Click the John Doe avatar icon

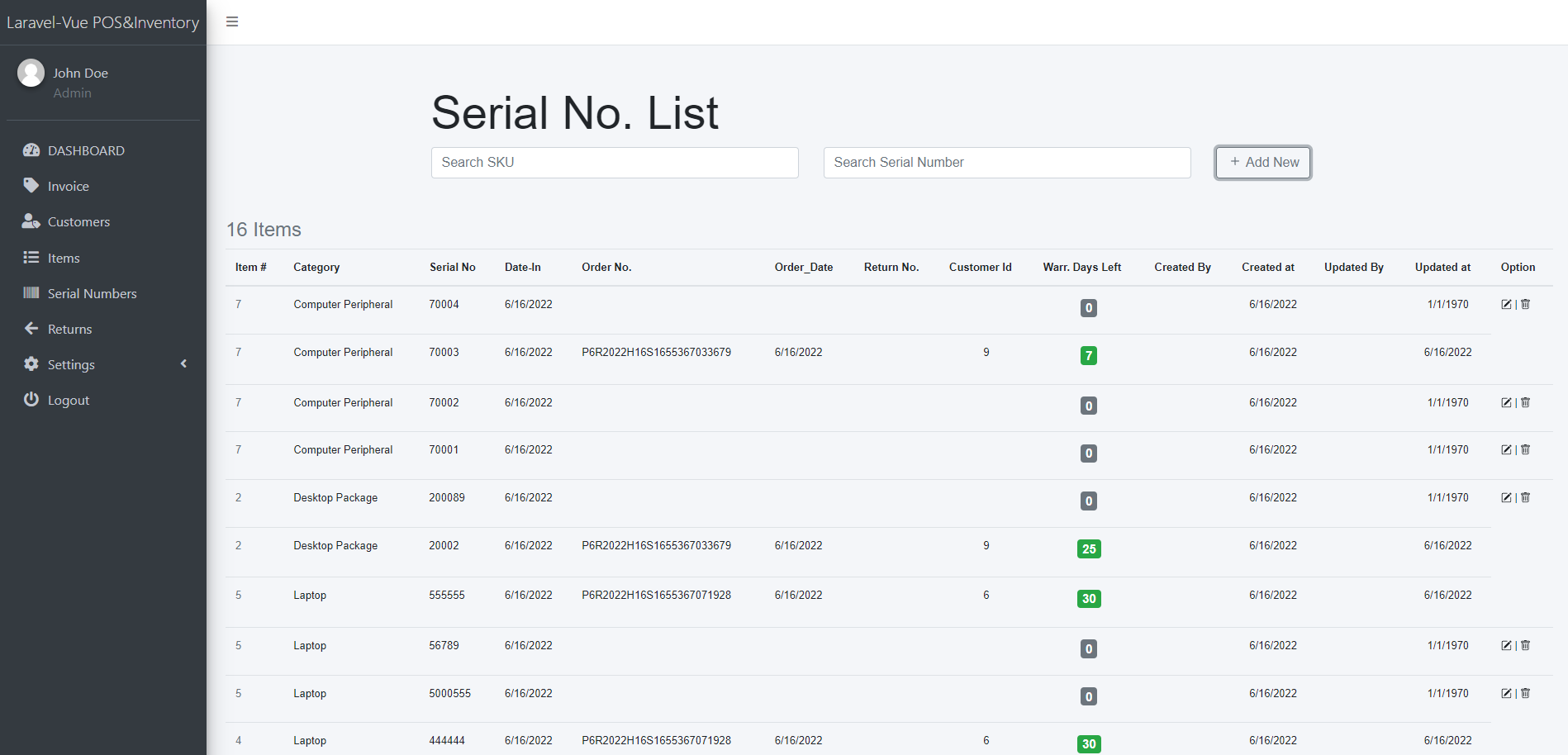click(x=31, y=73)
